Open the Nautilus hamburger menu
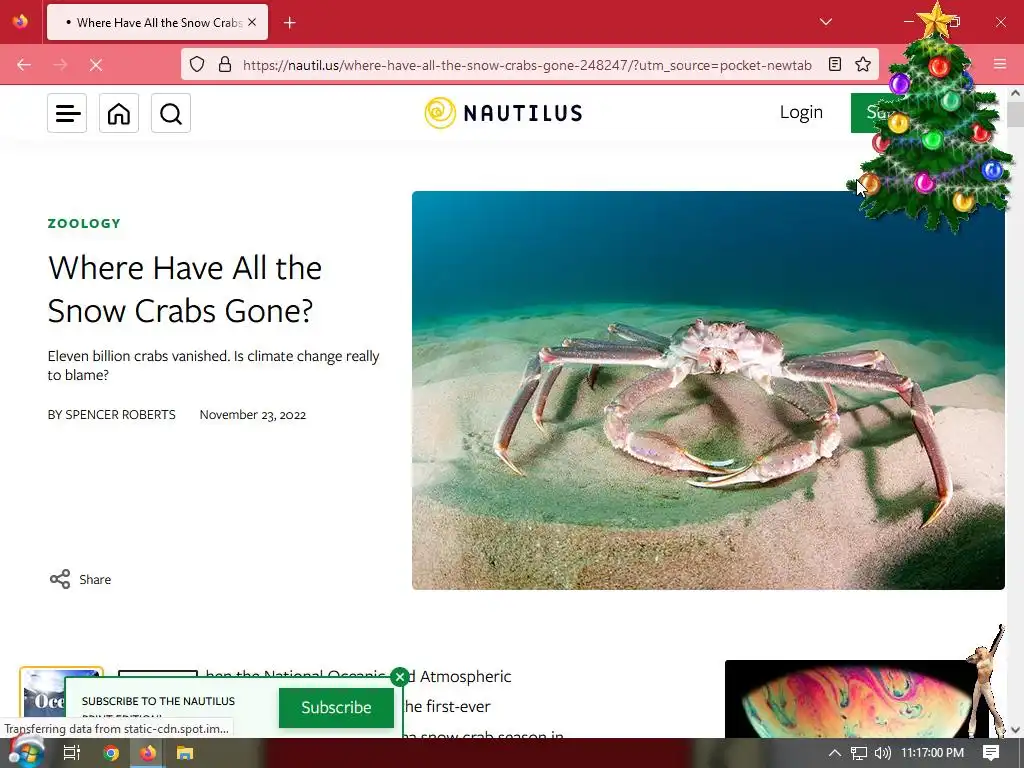 (x=67, y=113)
